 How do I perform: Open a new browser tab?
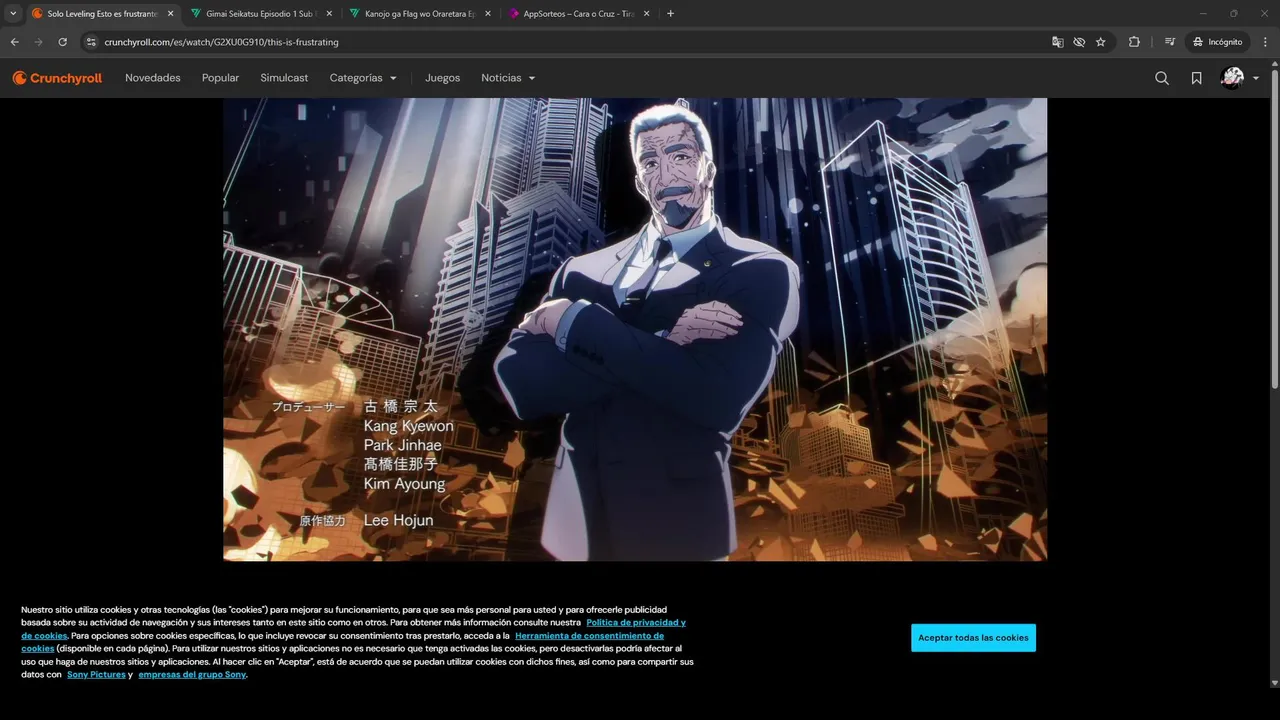point(670,14)
